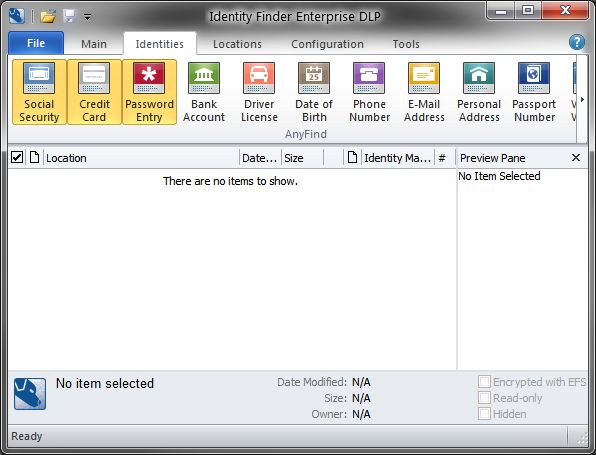Click the AnyFind ribbon group label
Screen dimensions: 596x455
pyautogui.click(x=306, y=134)
